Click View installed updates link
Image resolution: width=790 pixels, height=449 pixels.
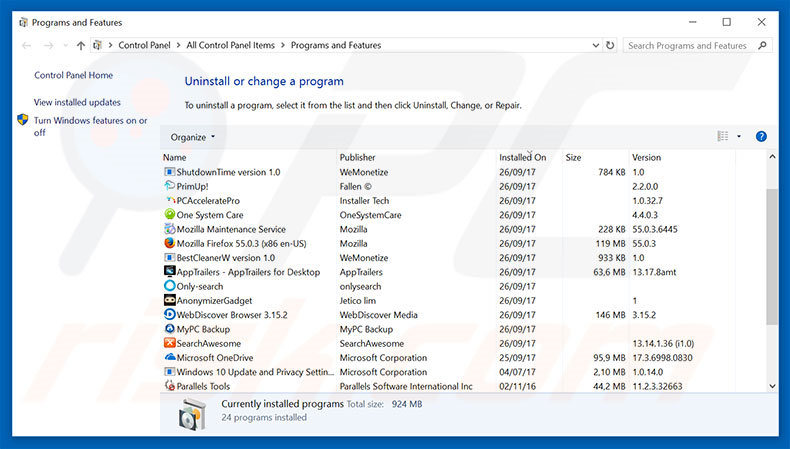[77, 102]
